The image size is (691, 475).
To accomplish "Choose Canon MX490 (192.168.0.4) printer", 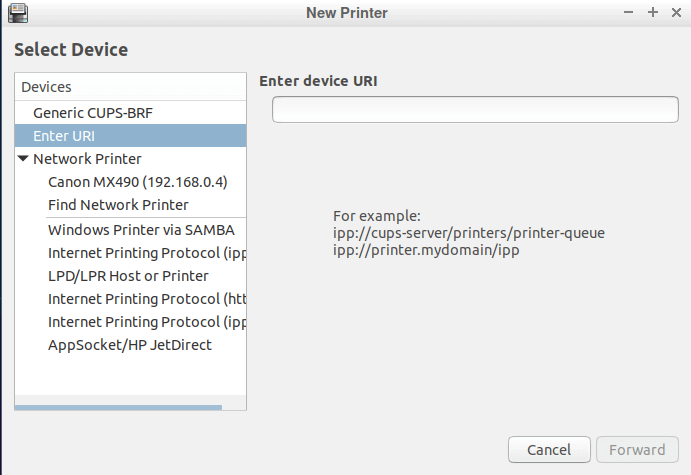I will pyautogui.click(x=137, y=182).
